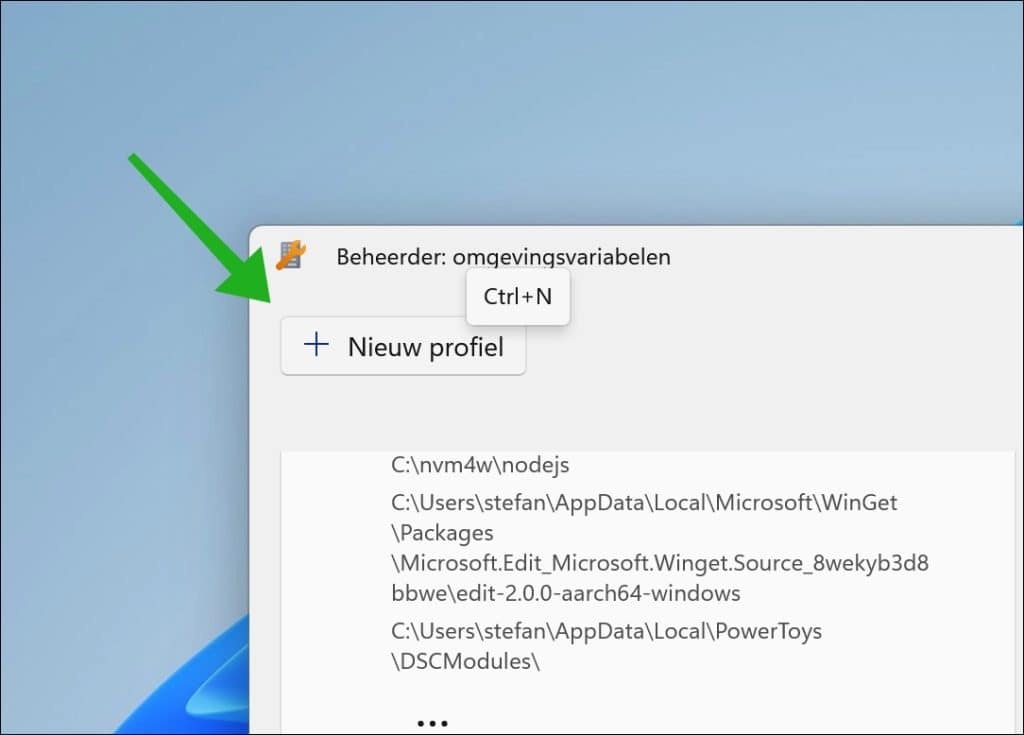The image size is (1024, 735).
Task: Click the Beheerder: omgevingsvariabelen window title
Action: pyautogui.click(x=503, y=257)
